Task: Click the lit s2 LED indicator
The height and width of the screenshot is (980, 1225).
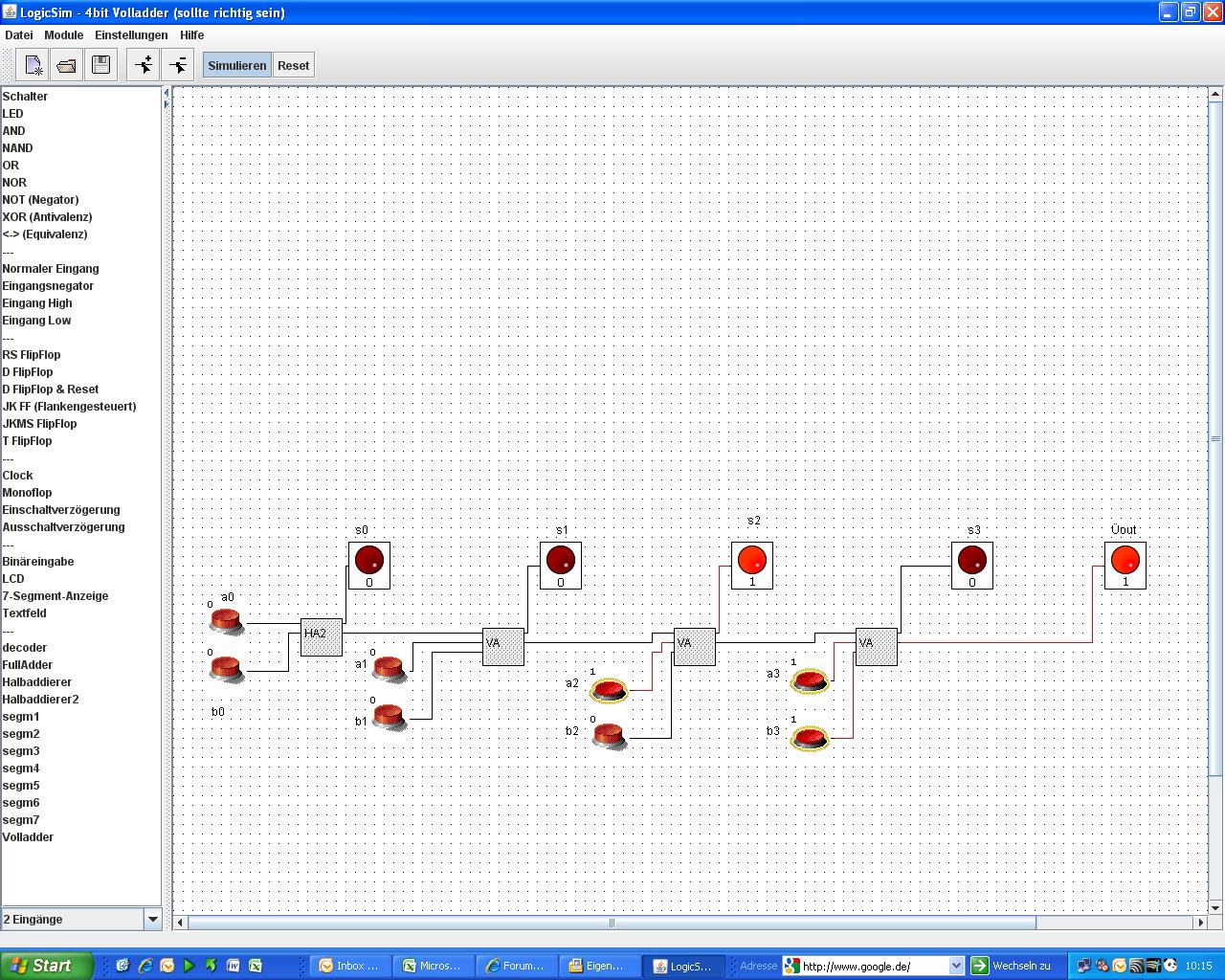Action: coord(752,565)
